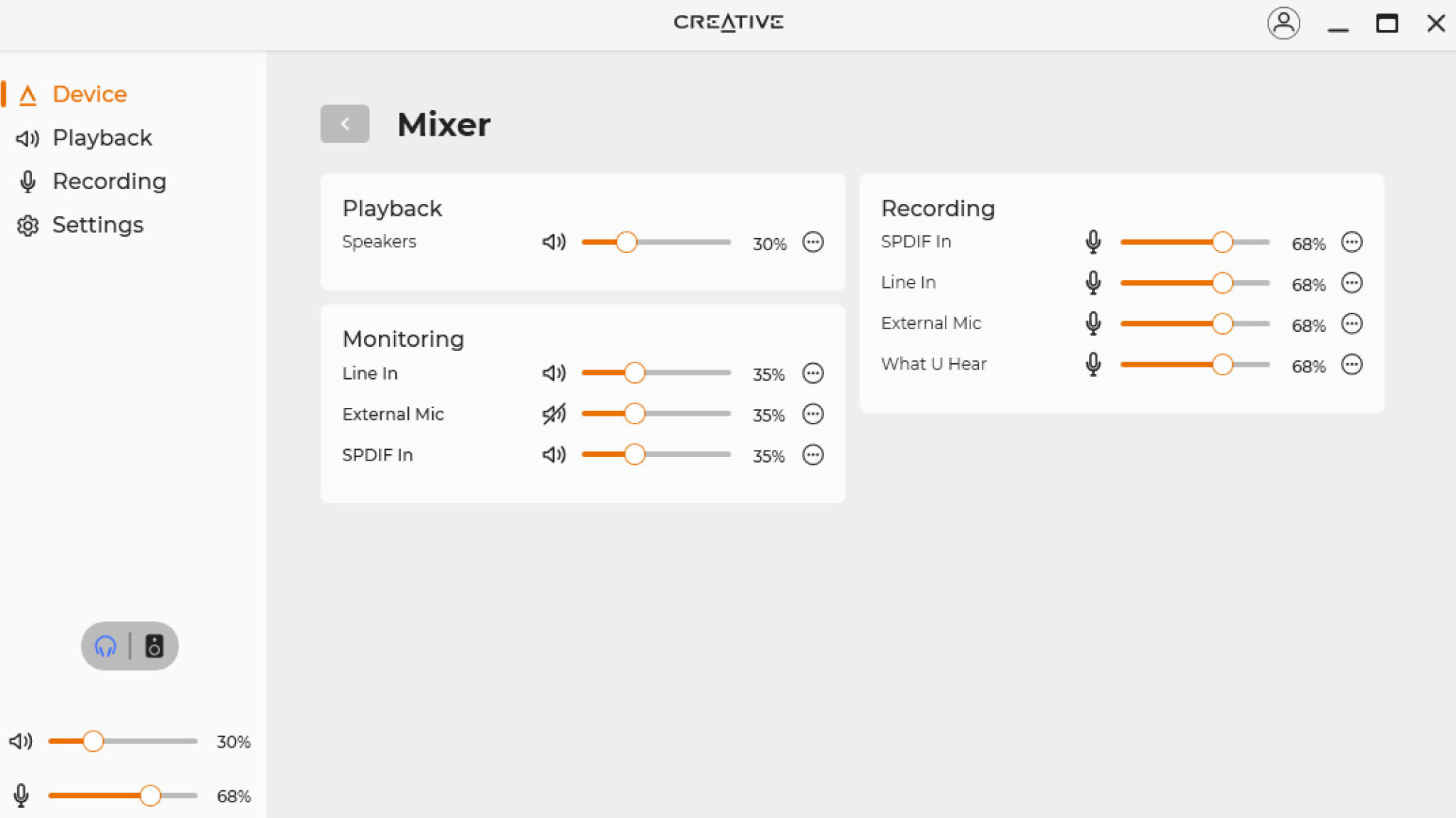The image size is (1456, 818).
Task: Go to the Playback section in sidebar
Action: tap(102, 138)
